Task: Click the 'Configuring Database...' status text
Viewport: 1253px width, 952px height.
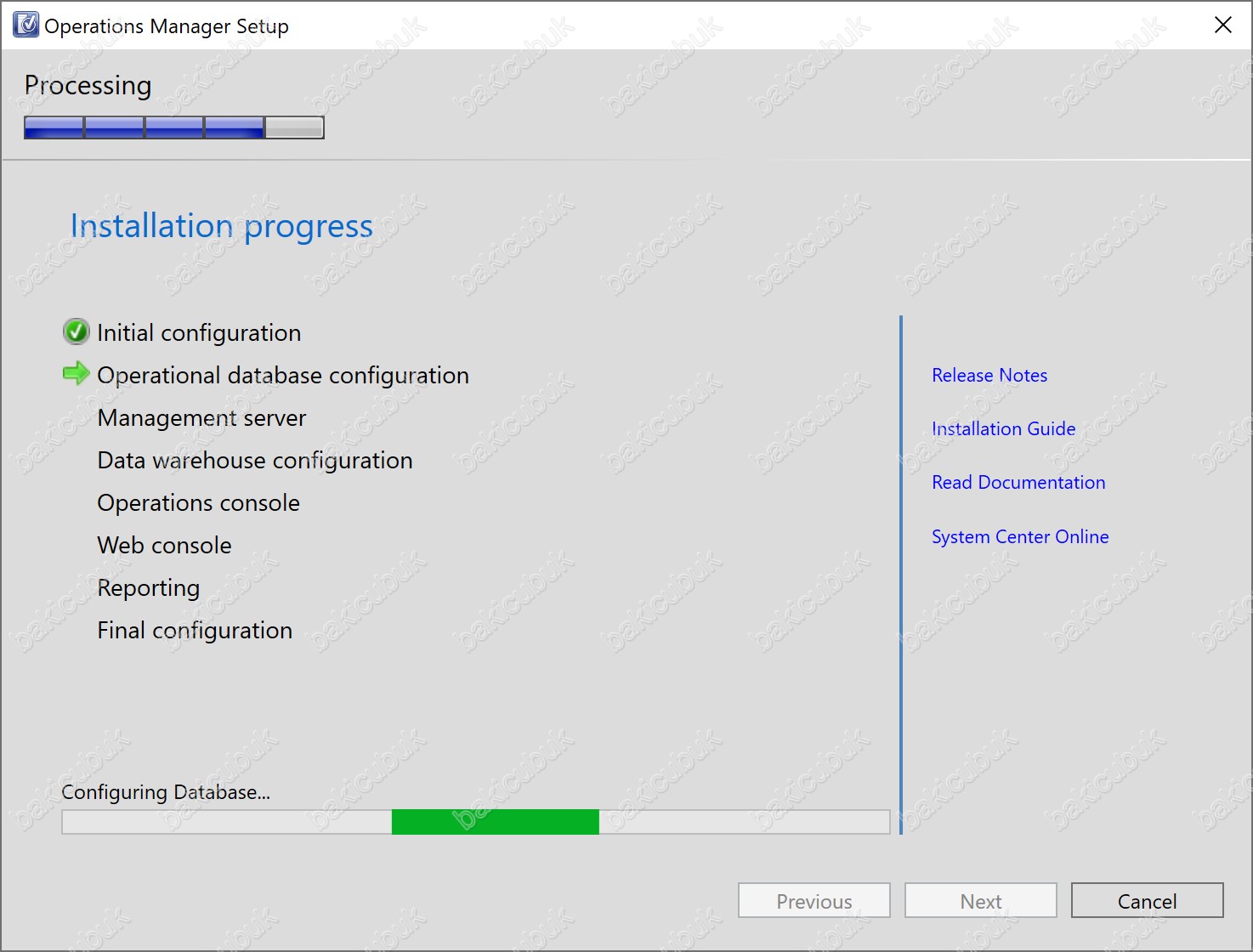Action: pos(166,792)
